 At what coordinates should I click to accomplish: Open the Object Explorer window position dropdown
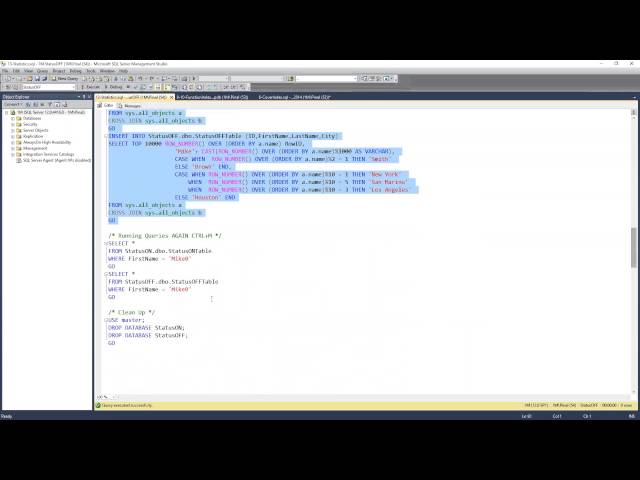pos(79,97)
